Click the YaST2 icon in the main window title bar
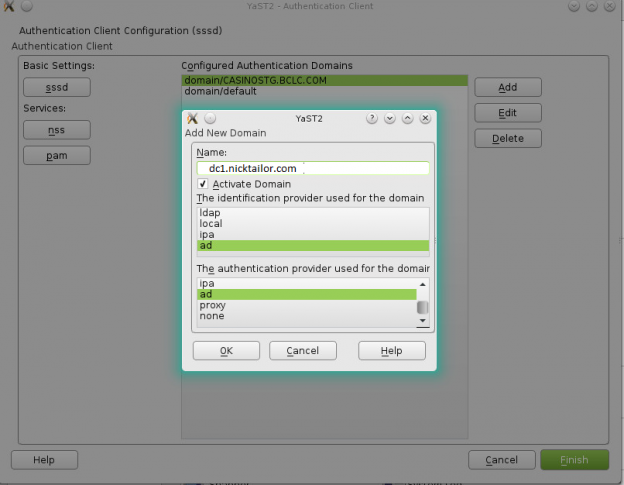This screenshot has height=485, width=624. pyautogui.click(x=9, y=7)
